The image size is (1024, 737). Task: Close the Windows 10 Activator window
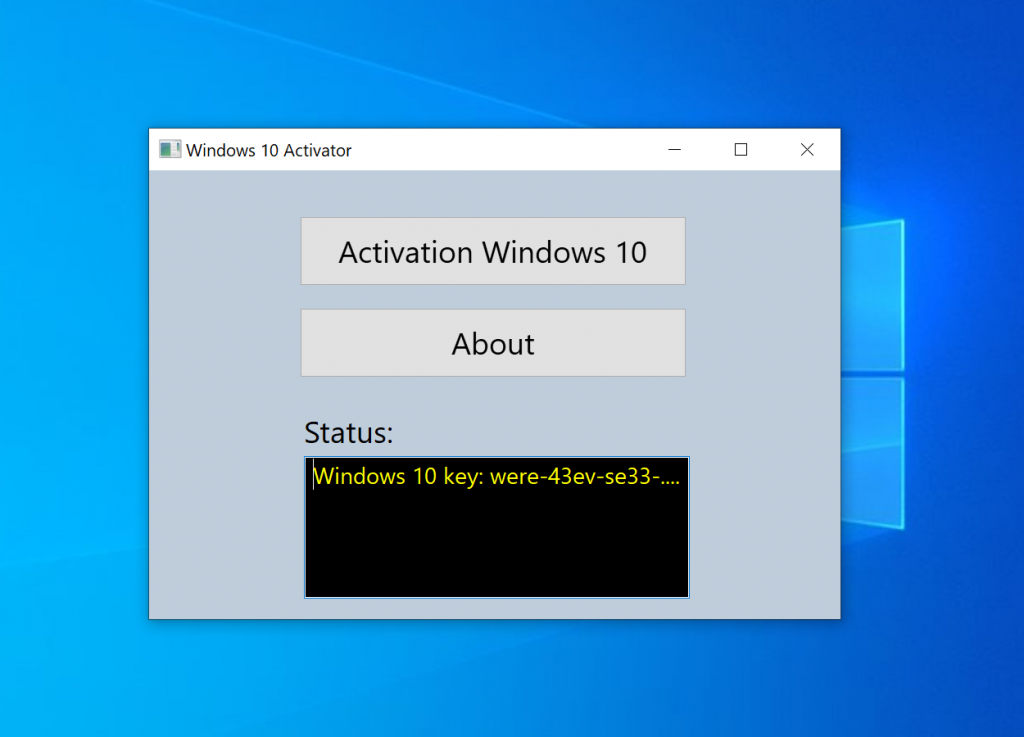[807, 149]
